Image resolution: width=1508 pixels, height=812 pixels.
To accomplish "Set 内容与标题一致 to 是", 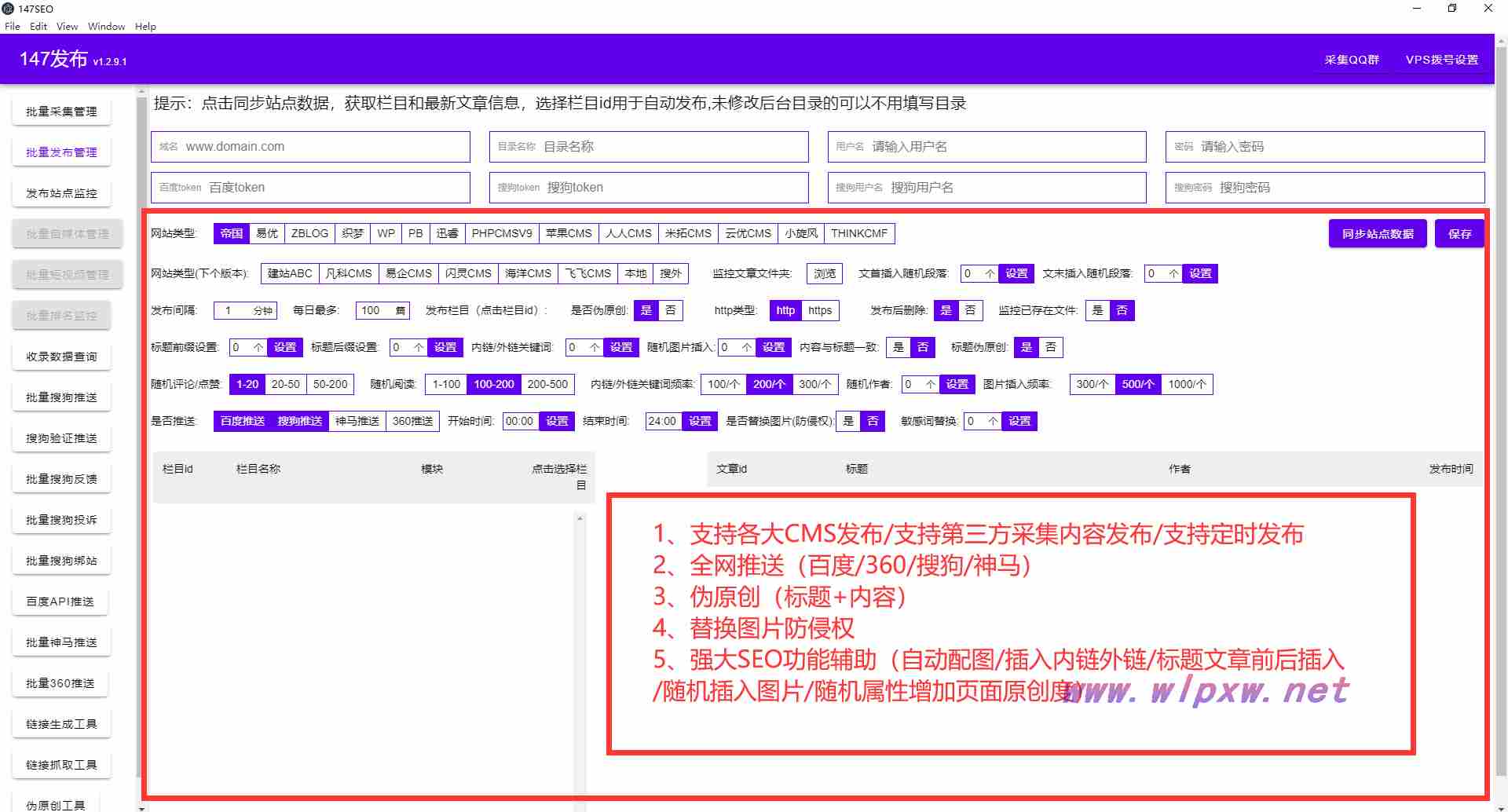I will coord(899,347).
